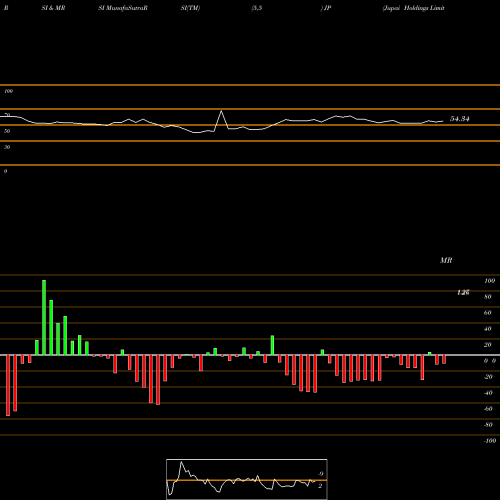Click the longest red bar at chart start

click(8, 385)
